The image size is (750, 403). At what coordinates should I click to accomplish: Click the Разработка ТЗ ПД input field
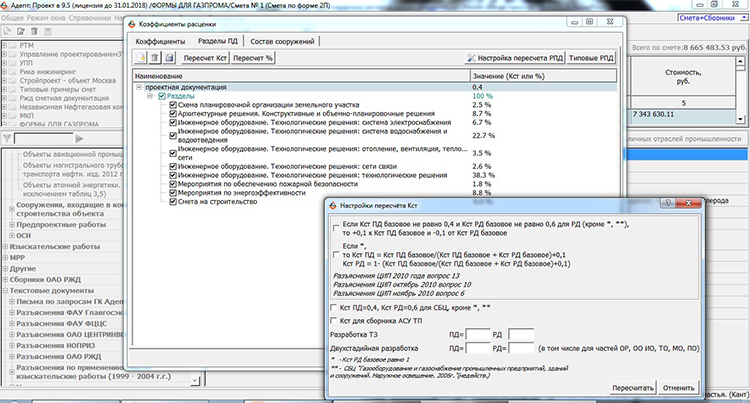coord(479,333)
